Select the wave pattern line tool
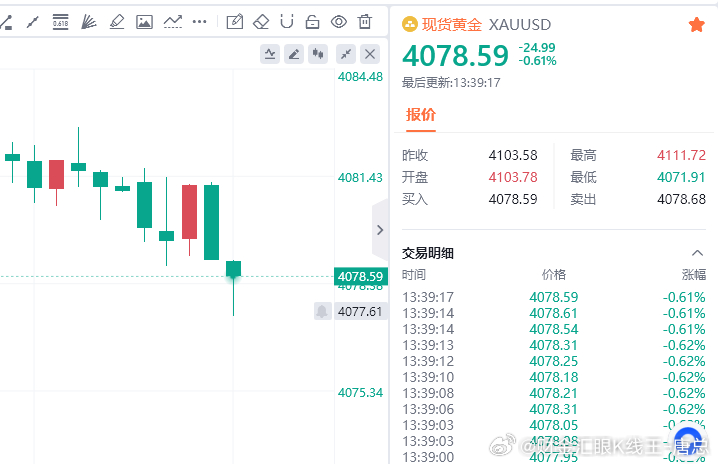718x464 pixels. coord(173,22)
